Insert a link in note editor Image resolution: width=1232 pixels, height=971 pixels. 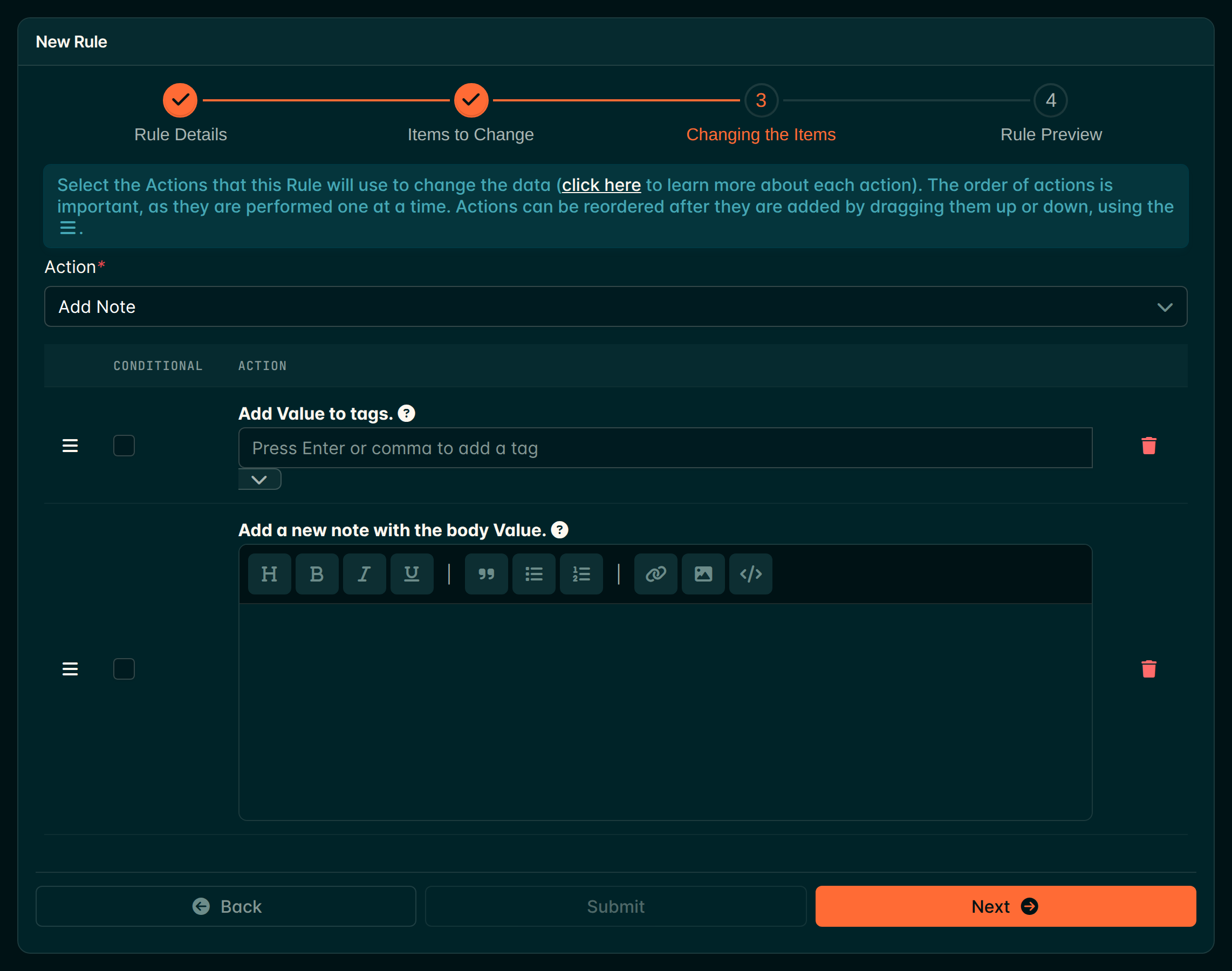coord(655,574)
